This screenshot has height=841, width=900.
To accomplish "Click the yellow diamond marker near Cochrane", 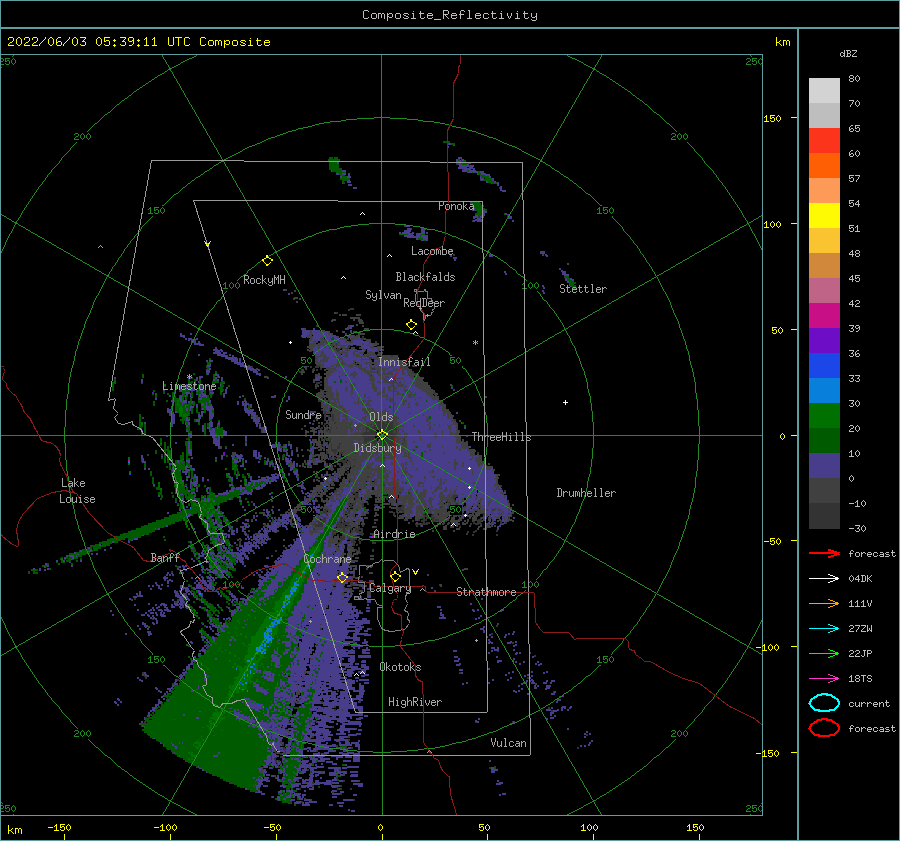I will (x=342, y=577).
